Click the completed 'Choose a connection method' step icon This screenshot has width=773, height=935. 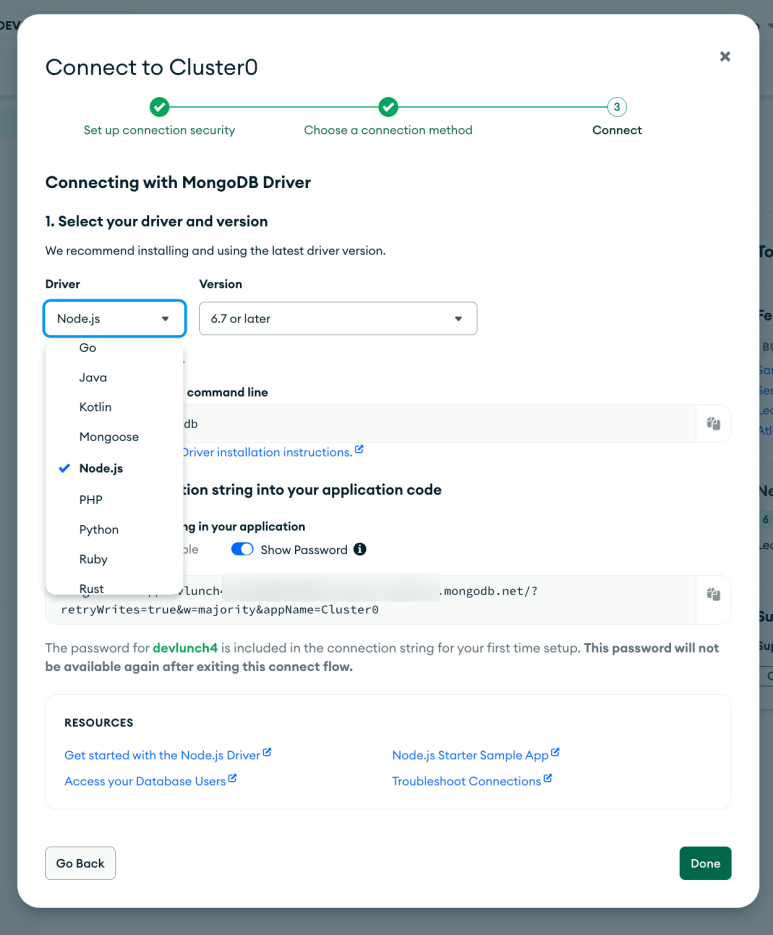pos(388,107)
